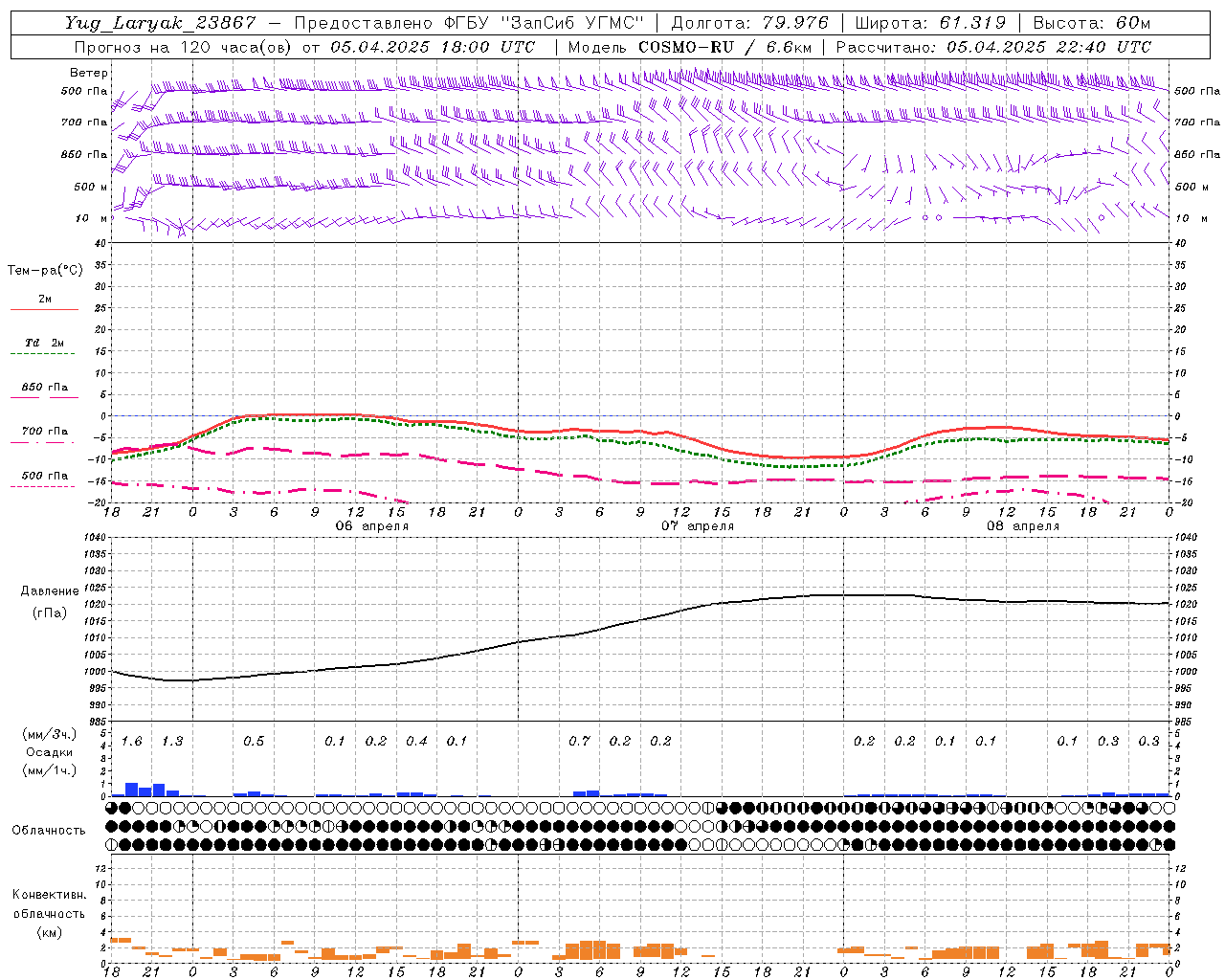Image resolution: width=1225 pixels, height=980 pixels.
Task: Click the Td 2м dew point legend entry
Action: [x=44, y=343]
